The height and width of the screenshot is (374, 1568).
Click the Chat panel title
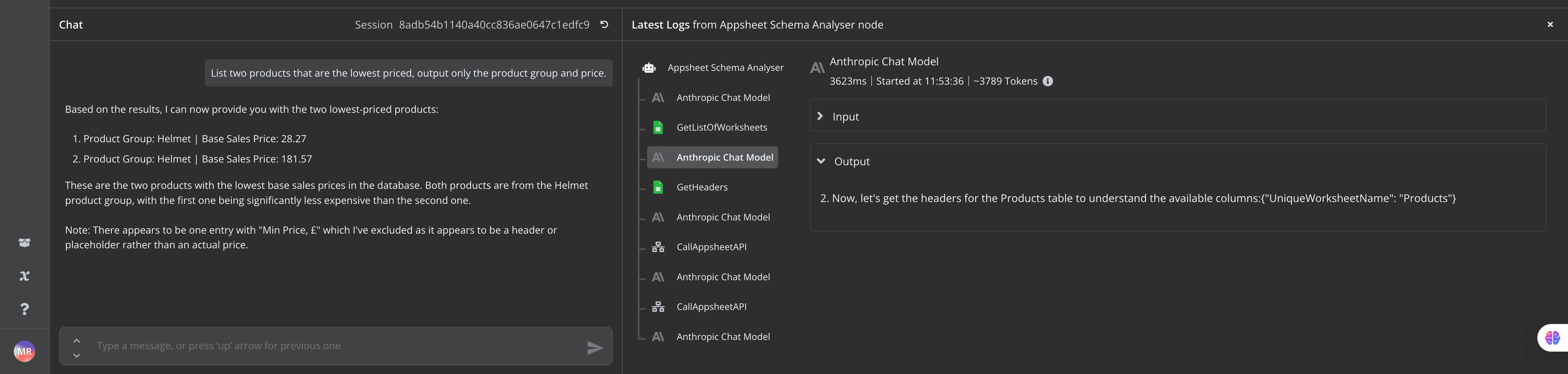point(71,24)
